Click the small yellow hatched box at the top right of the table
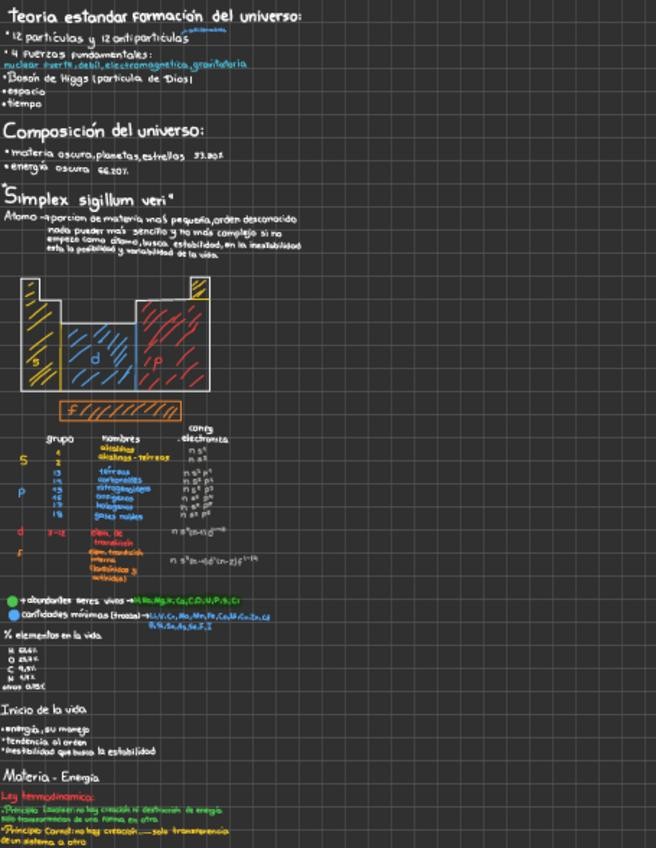The image size is (656, 848). (200, 288)
